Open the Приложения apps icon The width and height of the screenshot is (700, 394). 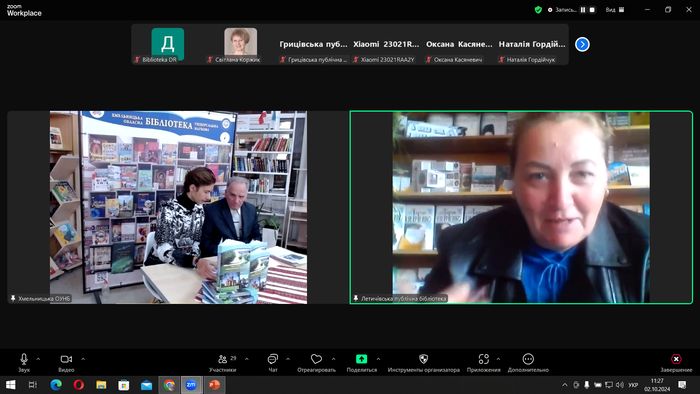click(483, 359)
